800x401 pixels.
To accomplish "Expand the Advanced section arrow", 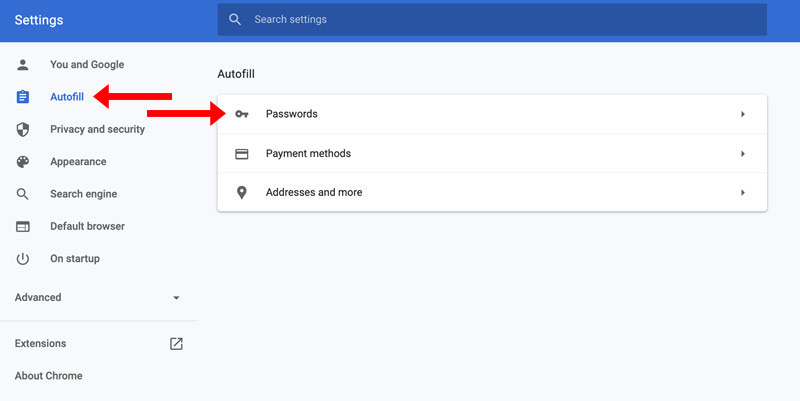I will point(176,297).
